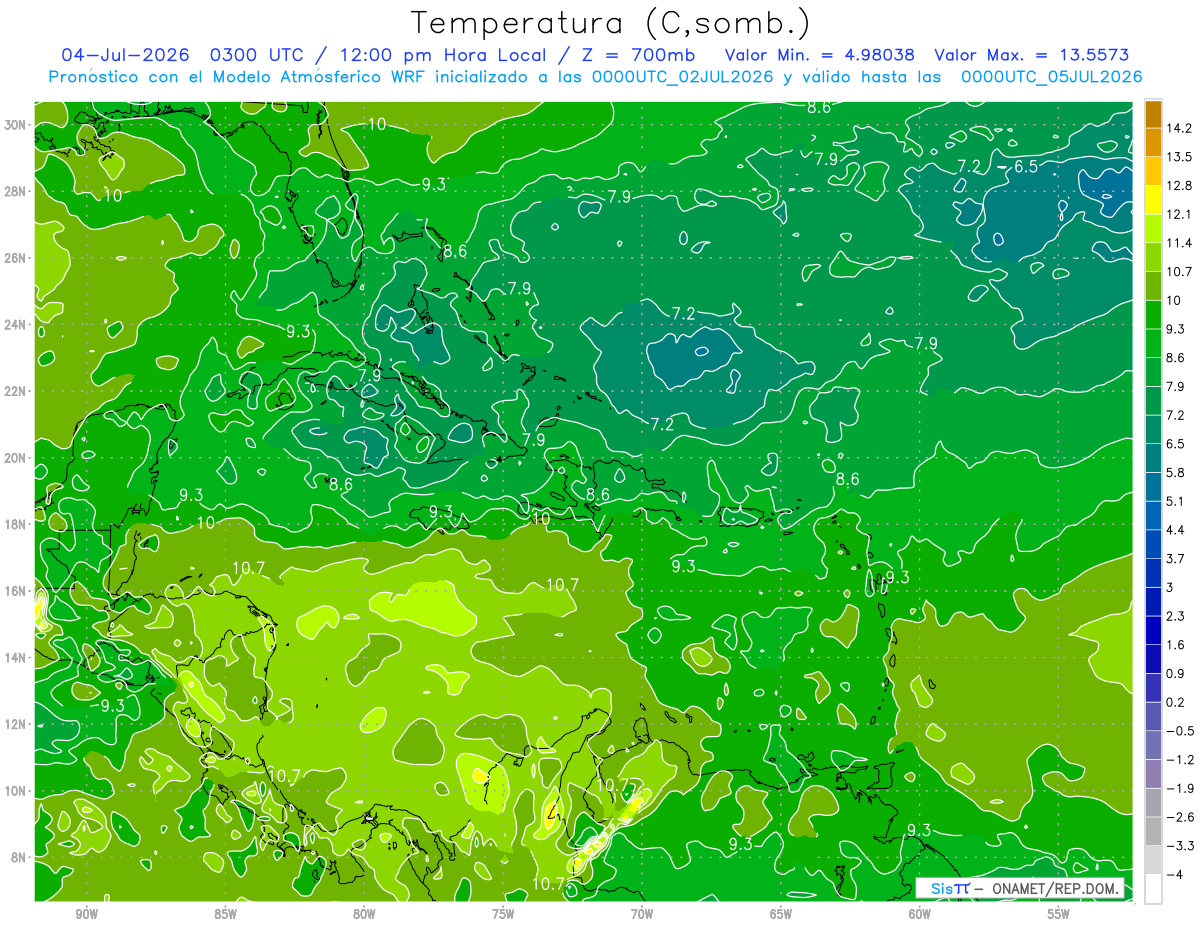Click the "-3.3" value on the color legend
The image size is (1200, 927).
click(x=1180, y=846)
